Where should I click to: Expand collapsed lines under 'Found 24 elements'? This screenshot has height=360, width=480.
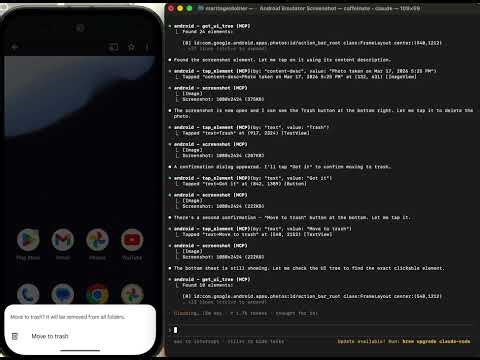coord(227,49)
